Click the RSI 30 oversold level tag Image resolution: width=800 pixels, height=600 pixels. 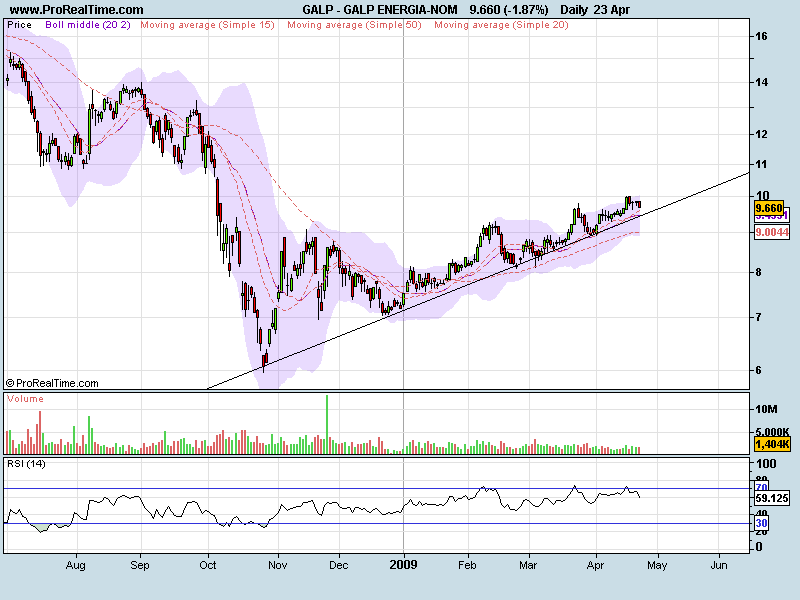coord(761,523)
